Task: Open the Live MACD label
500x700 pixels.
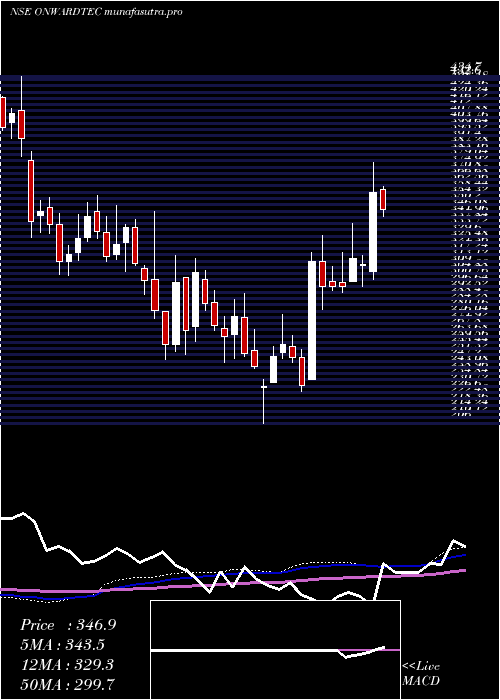Action: tap(421, 674)
